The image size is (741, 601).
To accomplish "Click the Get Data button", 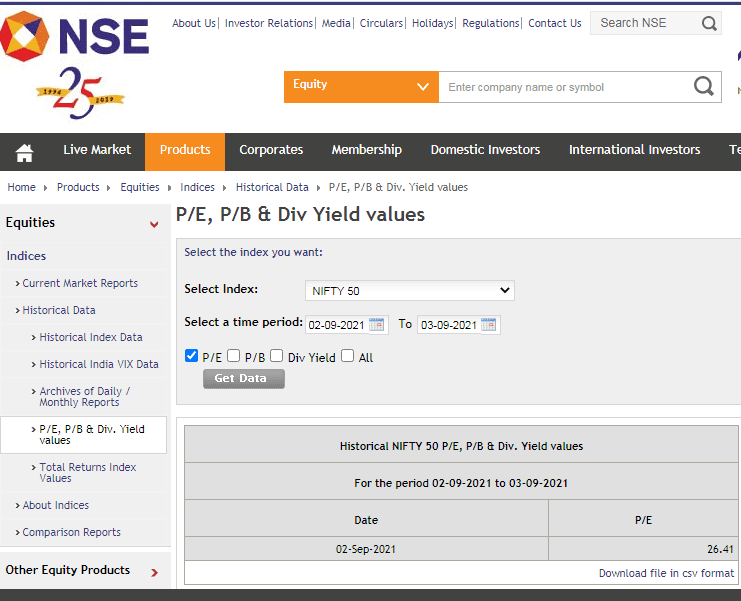I will 244,378.
